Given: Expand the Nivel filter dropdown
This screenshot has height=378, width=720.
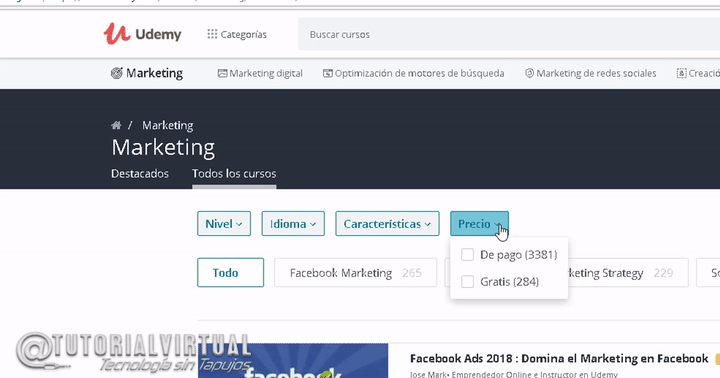Looking at the screenshot, I should point(224,224).
